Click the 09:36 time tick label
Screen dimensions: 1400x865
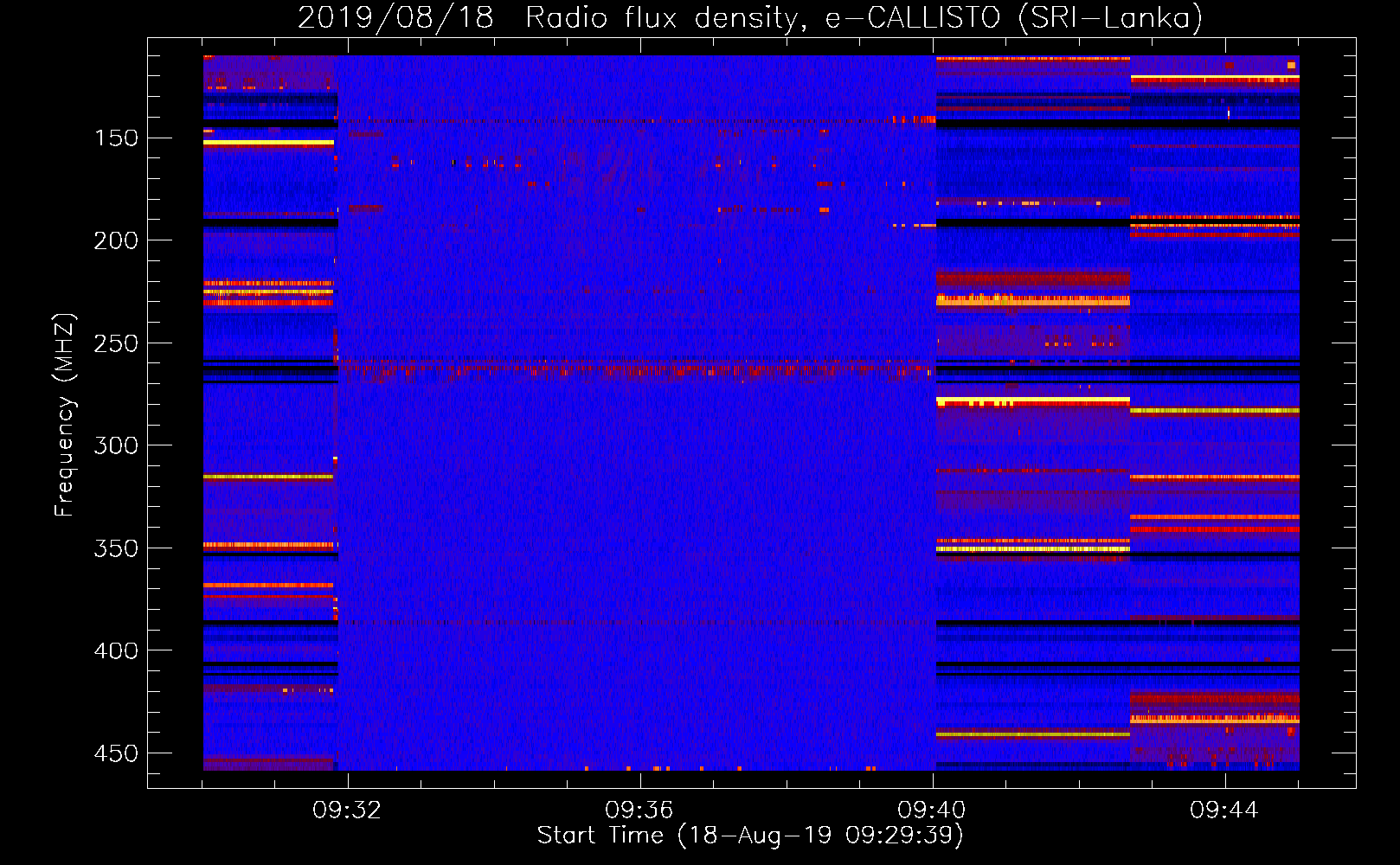pos(639,811)
